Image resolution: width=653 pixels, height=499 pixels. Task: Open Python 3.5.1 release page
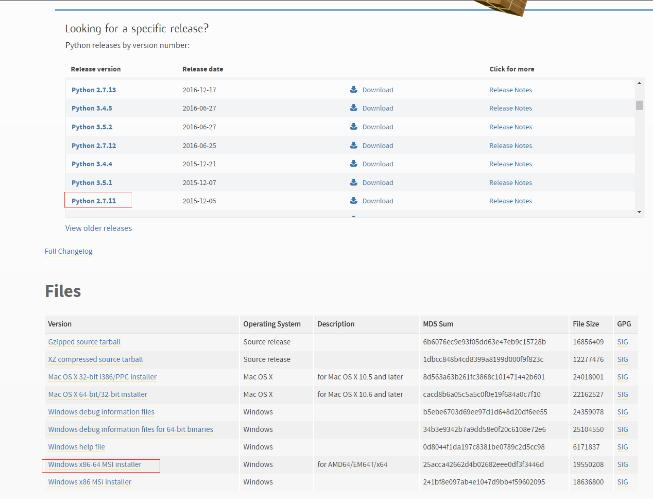[x=92, y=183]
